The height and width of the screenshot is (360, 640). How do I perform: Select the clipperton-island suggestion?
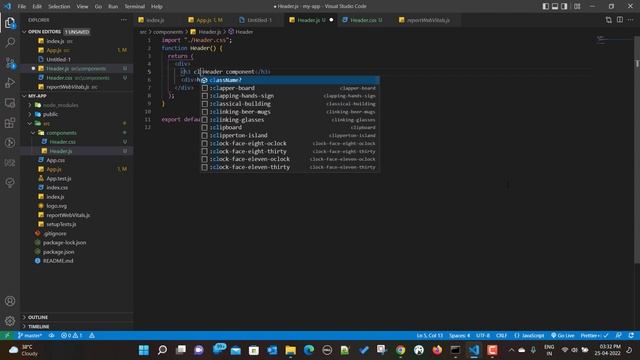tap(290, 136)
